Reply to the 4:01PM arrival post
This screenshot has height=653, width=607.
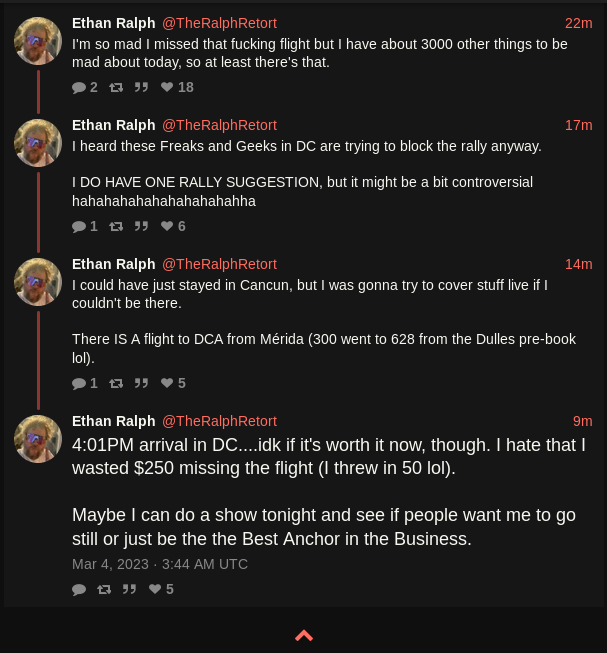[x=79, y=590]
